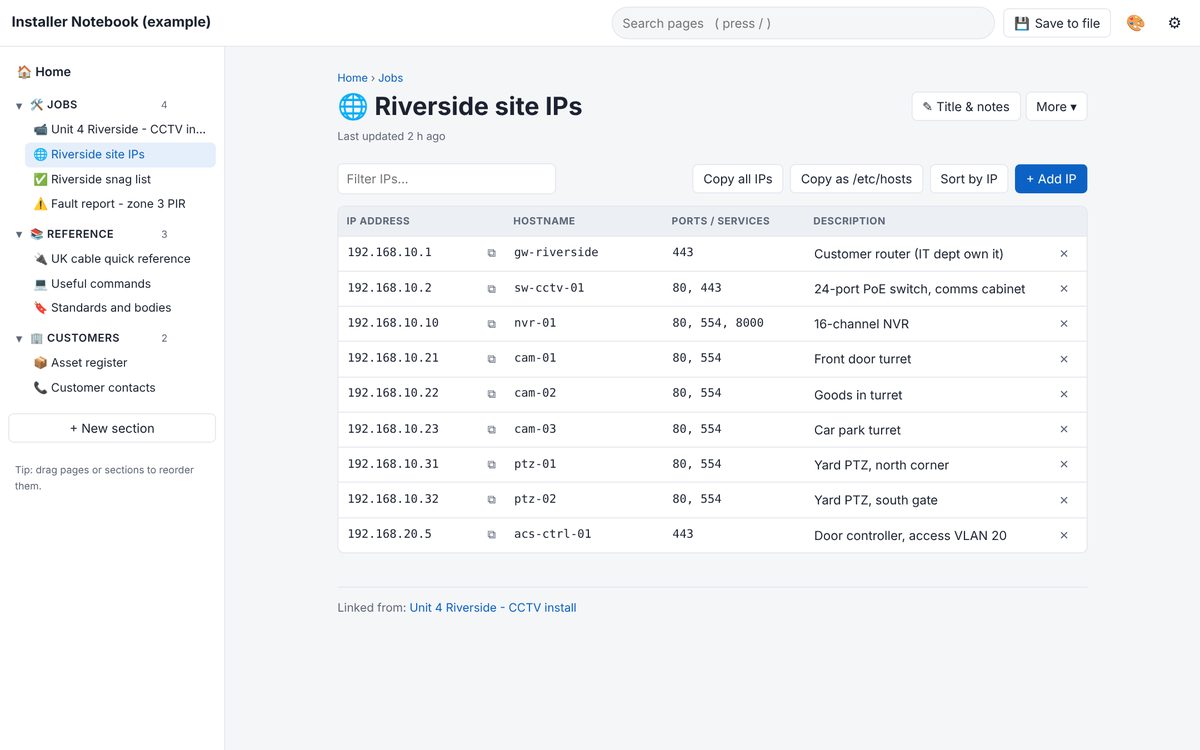Screen dimensions: 1200x750
Task: Delete the ptz-02 row
Action: coord(1064,500)
